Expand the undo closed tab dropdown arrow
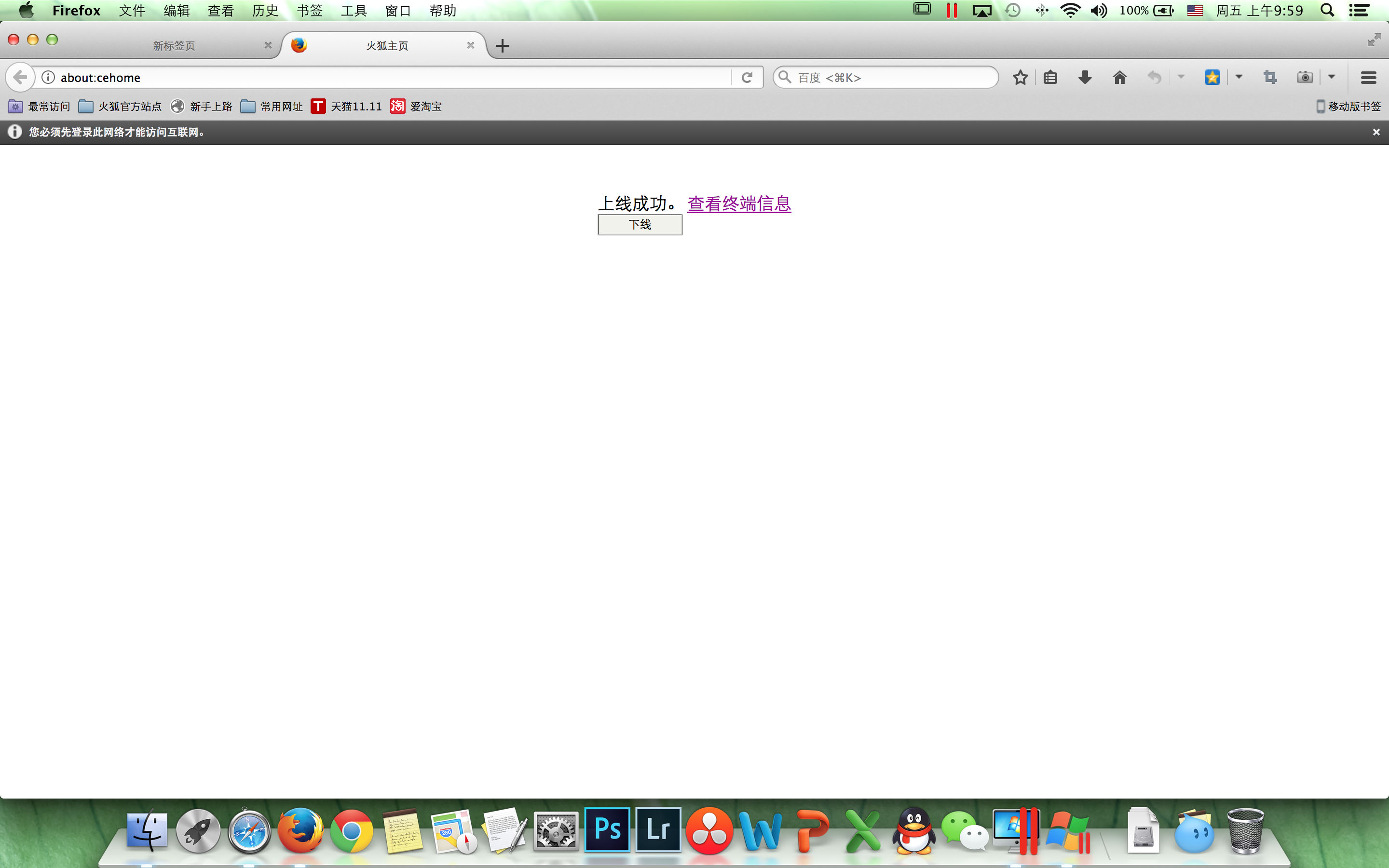The image size is (1389, 868). coord(1181,77)
